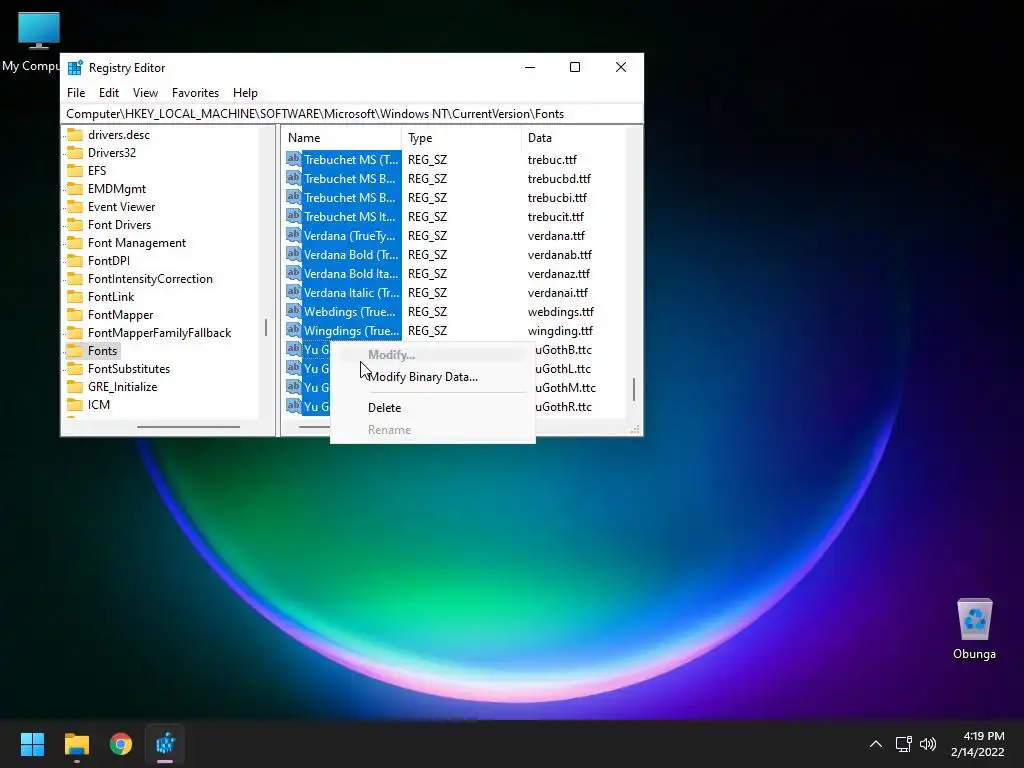Viewport: 1024px width, 768px height.
Task: Open the Edit menu
Action: click(x=108, y=93)
